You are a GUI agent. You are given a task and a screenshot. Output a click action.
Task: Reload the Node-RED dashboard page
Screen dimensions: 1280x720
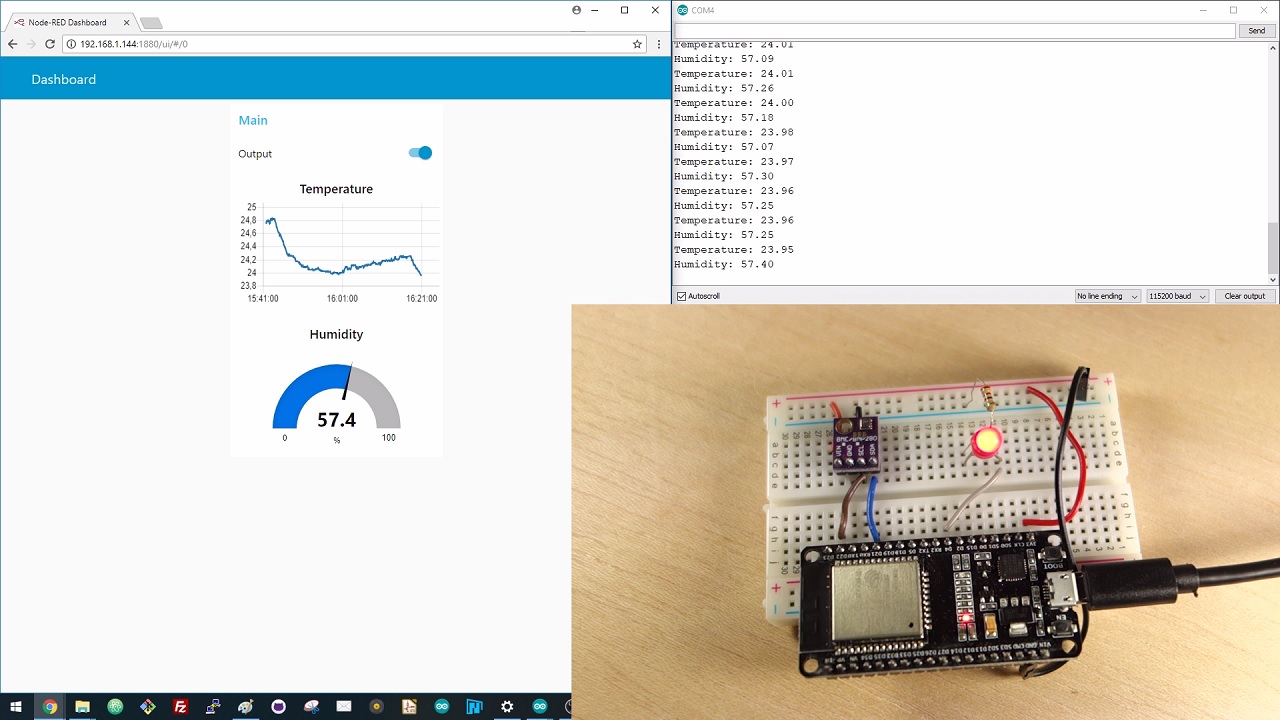click(x=49, y=44)
